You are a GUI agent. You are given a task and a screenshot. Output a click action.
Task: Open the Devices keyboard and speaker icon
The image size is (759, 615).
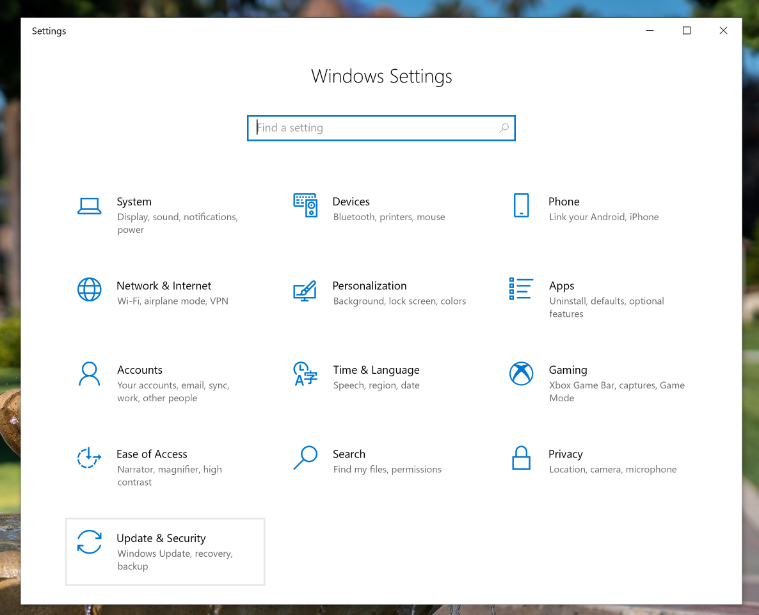click(305, 205)
